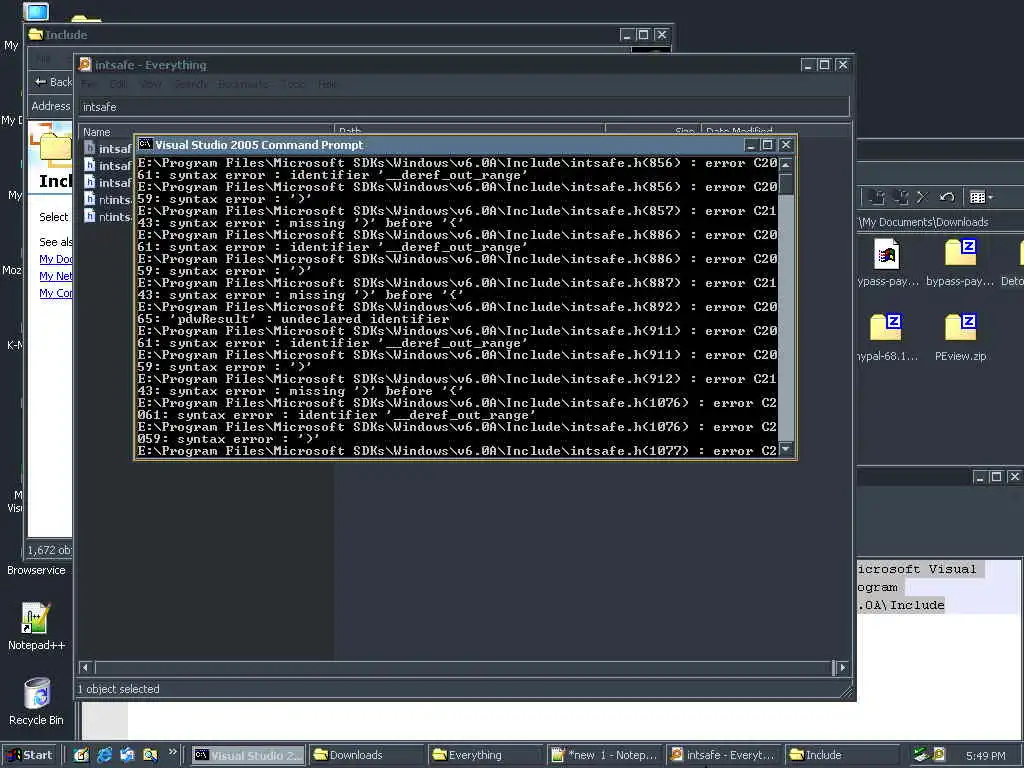This screenshot has height=768, width=1024.
Task: Select the bypass-pay zip archive icon
Action: [x=960, y=254]
